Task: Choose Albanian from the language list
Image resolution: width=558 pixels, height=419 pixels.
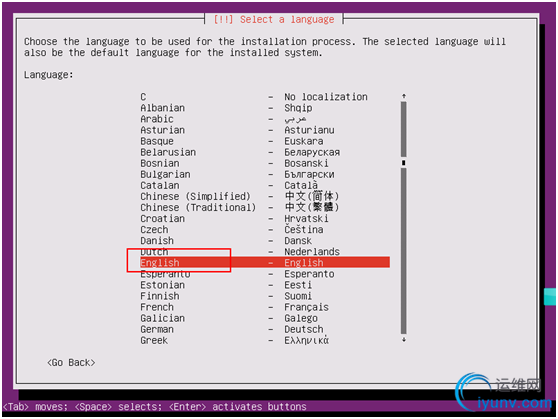Action: [x=265, y=108]
